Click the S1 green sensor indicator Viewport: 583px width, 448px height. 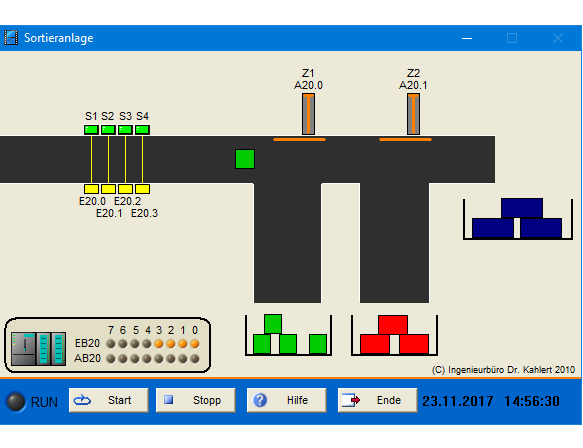(91, 130)
